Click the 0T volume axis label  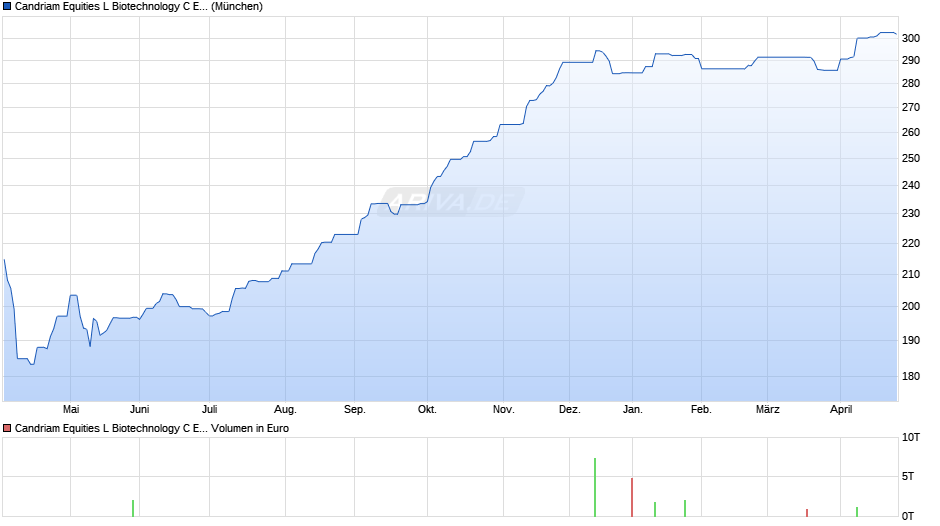click(x=908, y=516)
